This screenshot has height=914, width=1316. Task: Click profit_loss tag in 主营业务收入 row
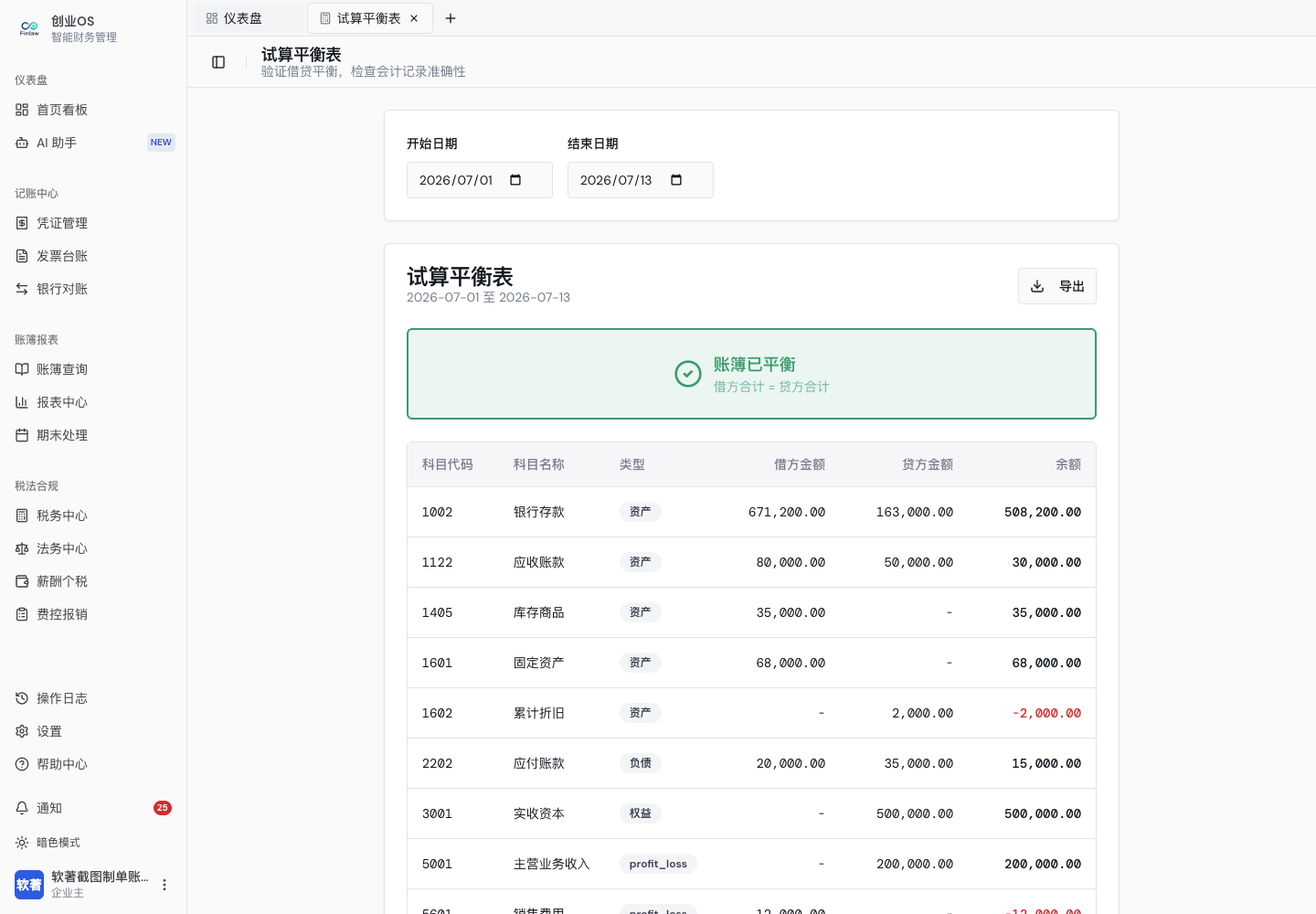click(x=658, y=864)
